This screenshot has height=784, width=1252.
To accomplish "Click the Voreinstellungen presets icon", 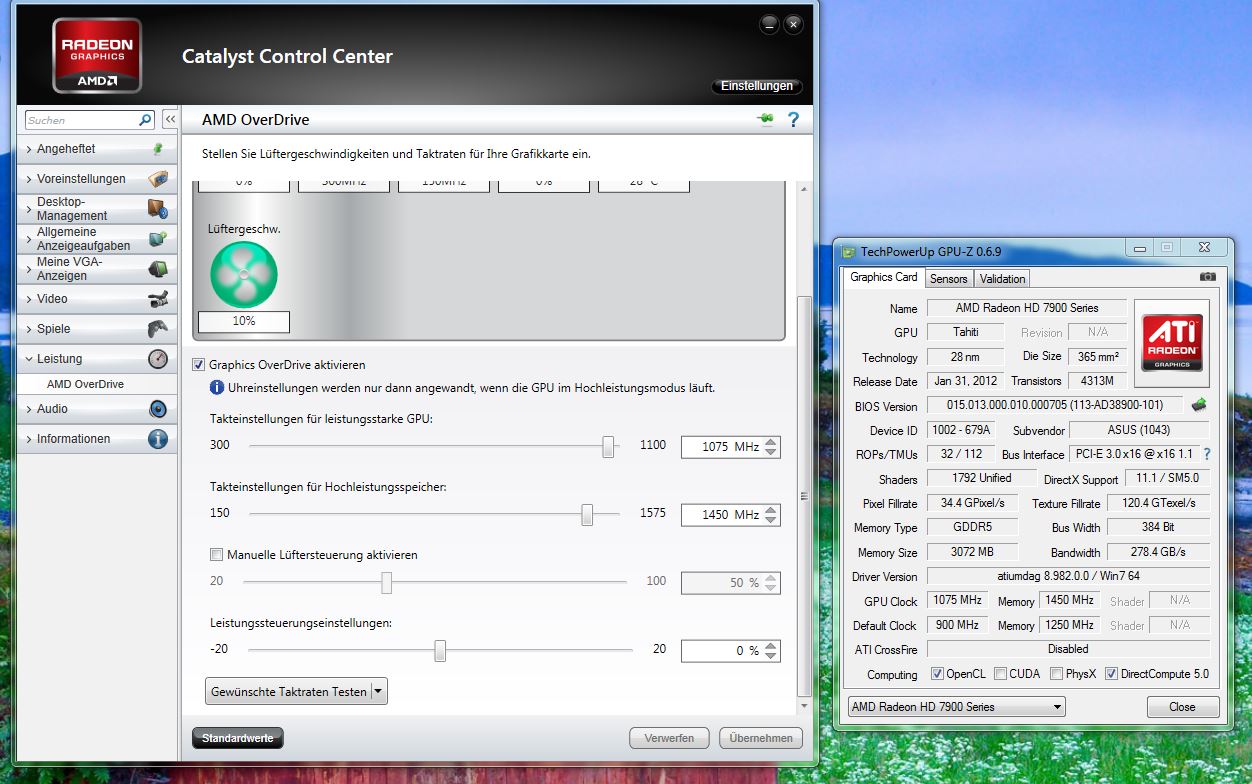I will click(x=158, y=178).
